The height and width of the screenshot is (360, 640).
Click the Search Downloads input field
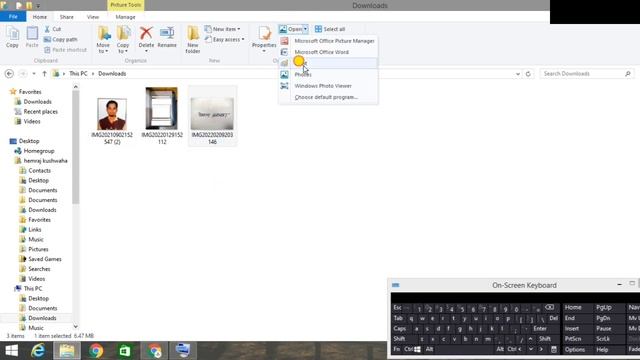582,74
